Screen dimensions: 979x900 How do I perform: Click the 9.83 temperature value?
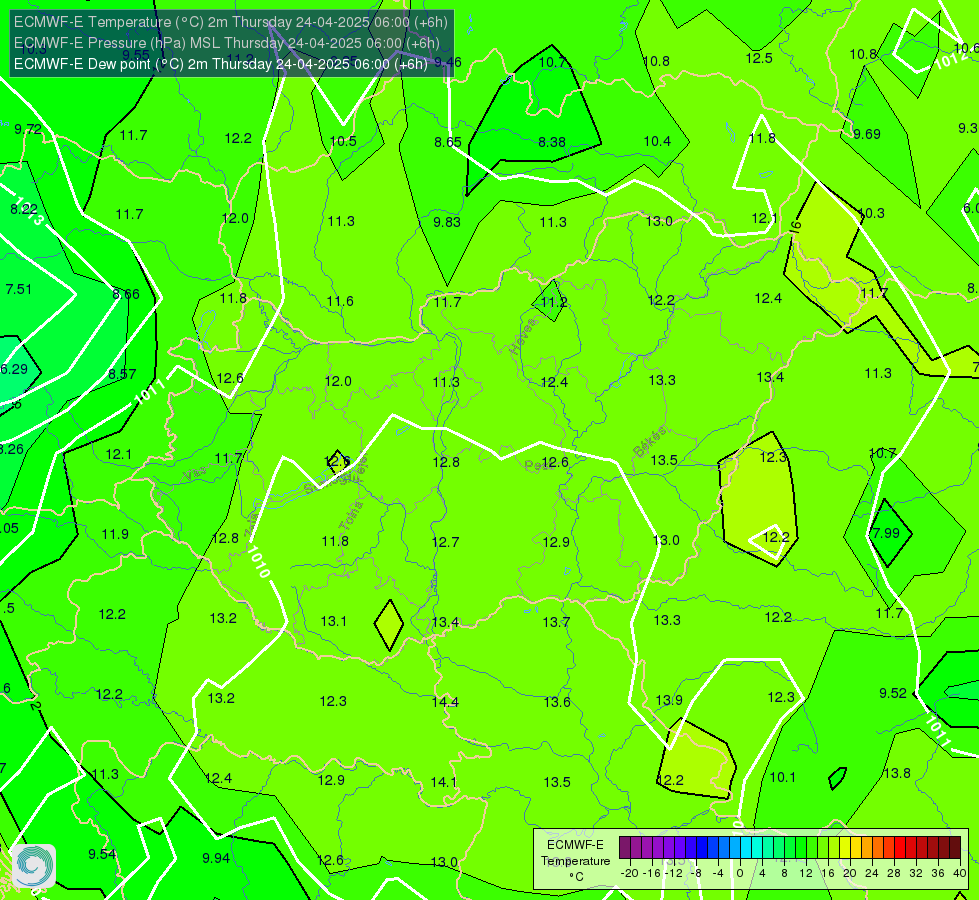click(x=447, y=222)
